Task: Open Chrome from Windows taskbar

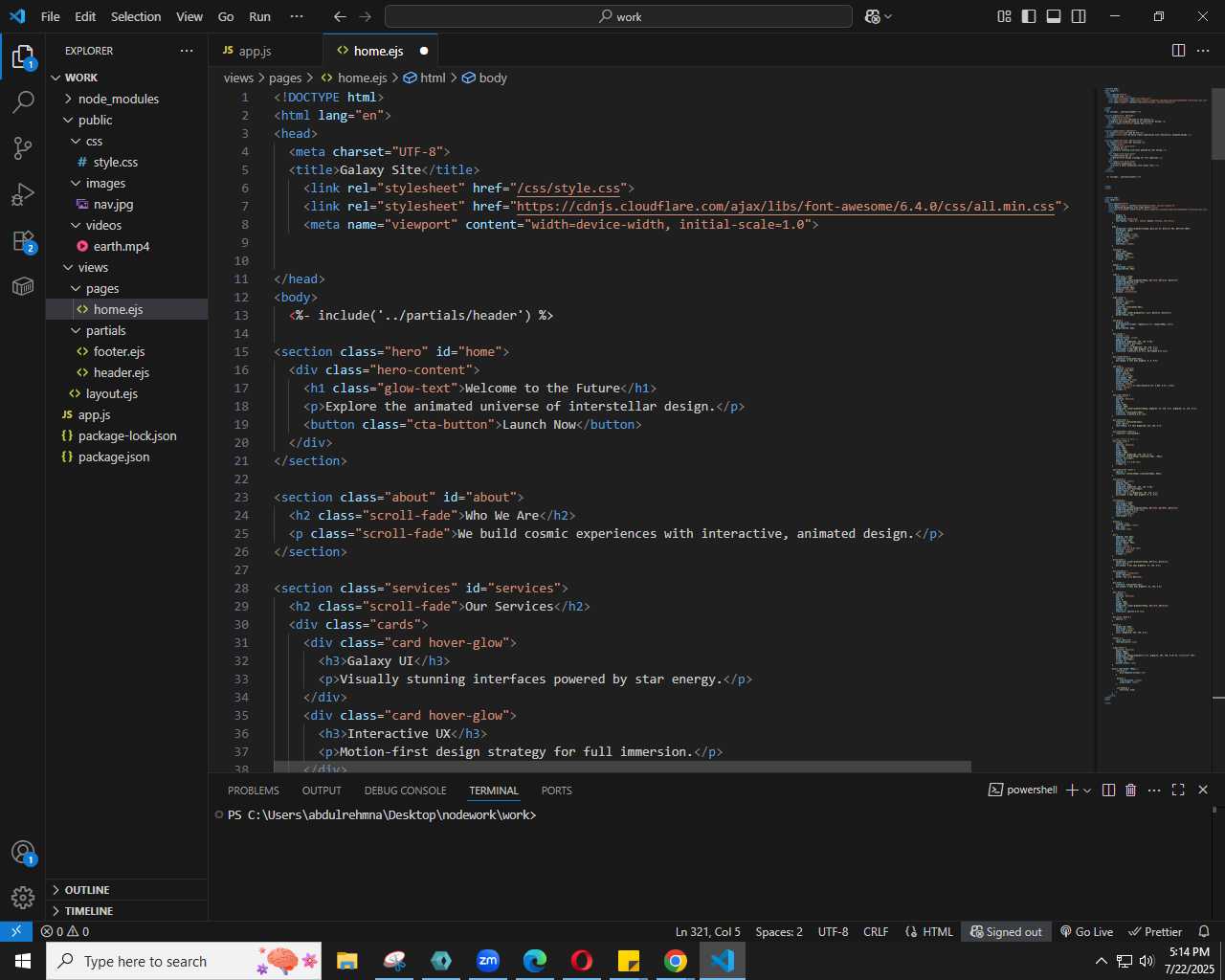Action: [676, 961]
